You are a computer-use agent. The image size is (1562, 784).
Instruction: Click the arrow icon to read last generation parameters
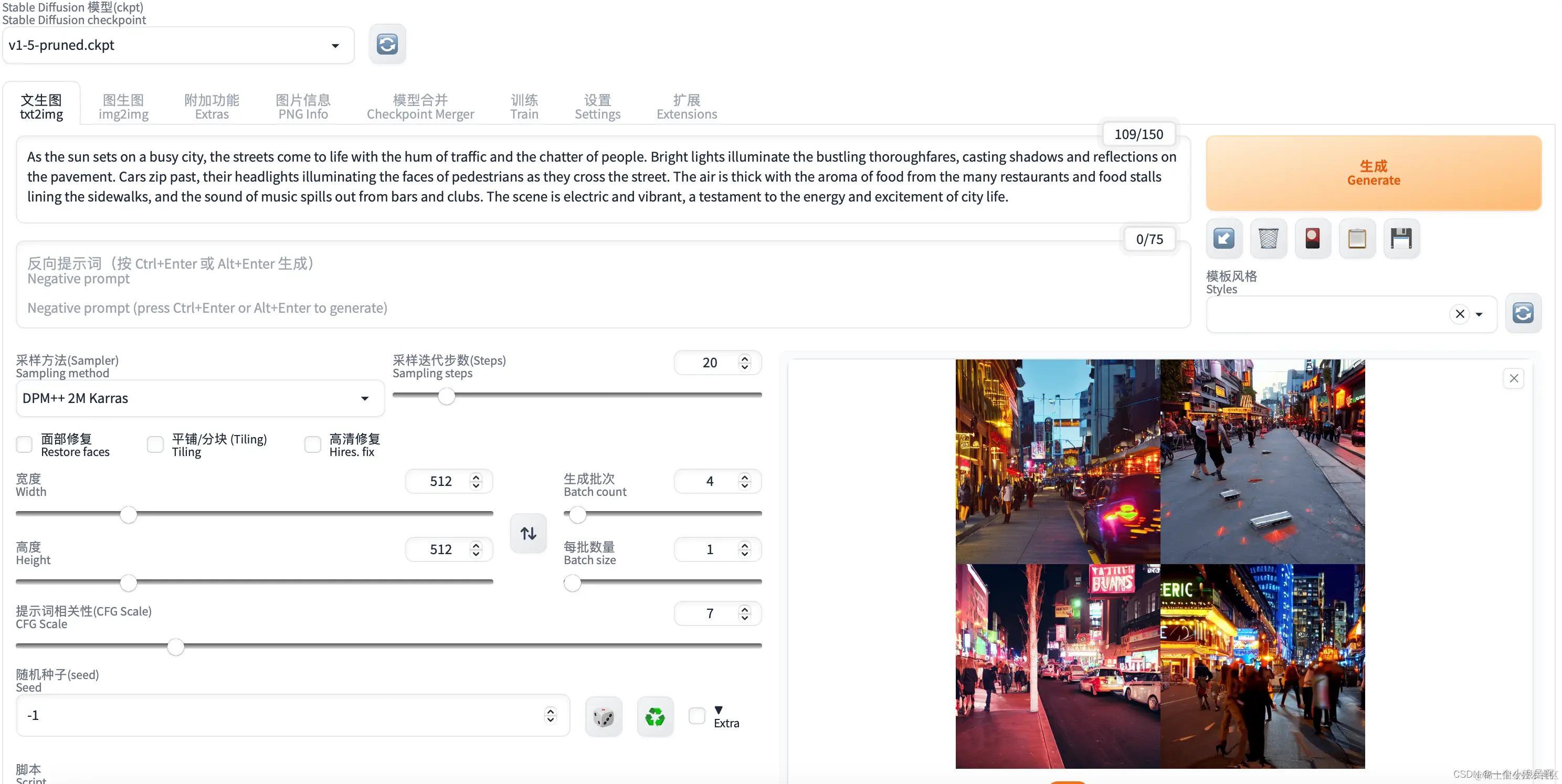pos(1223,238)
